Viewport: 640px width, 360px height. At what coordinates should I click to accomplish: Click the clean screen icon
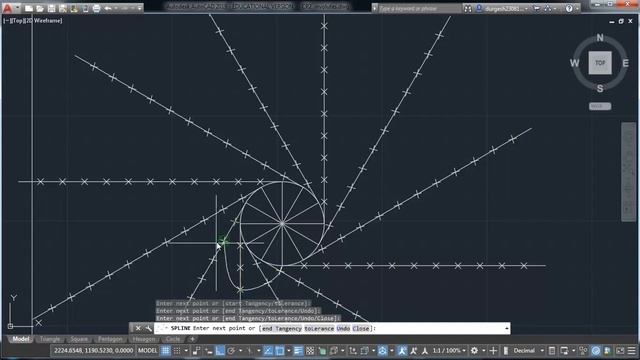(x=620, y=351)
